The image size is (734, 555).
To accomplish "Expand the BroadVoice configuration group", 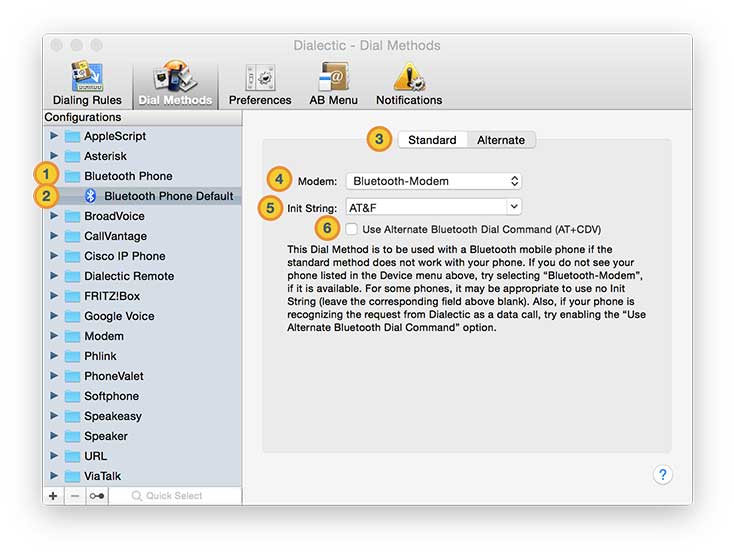I will [x=54, y=216].
